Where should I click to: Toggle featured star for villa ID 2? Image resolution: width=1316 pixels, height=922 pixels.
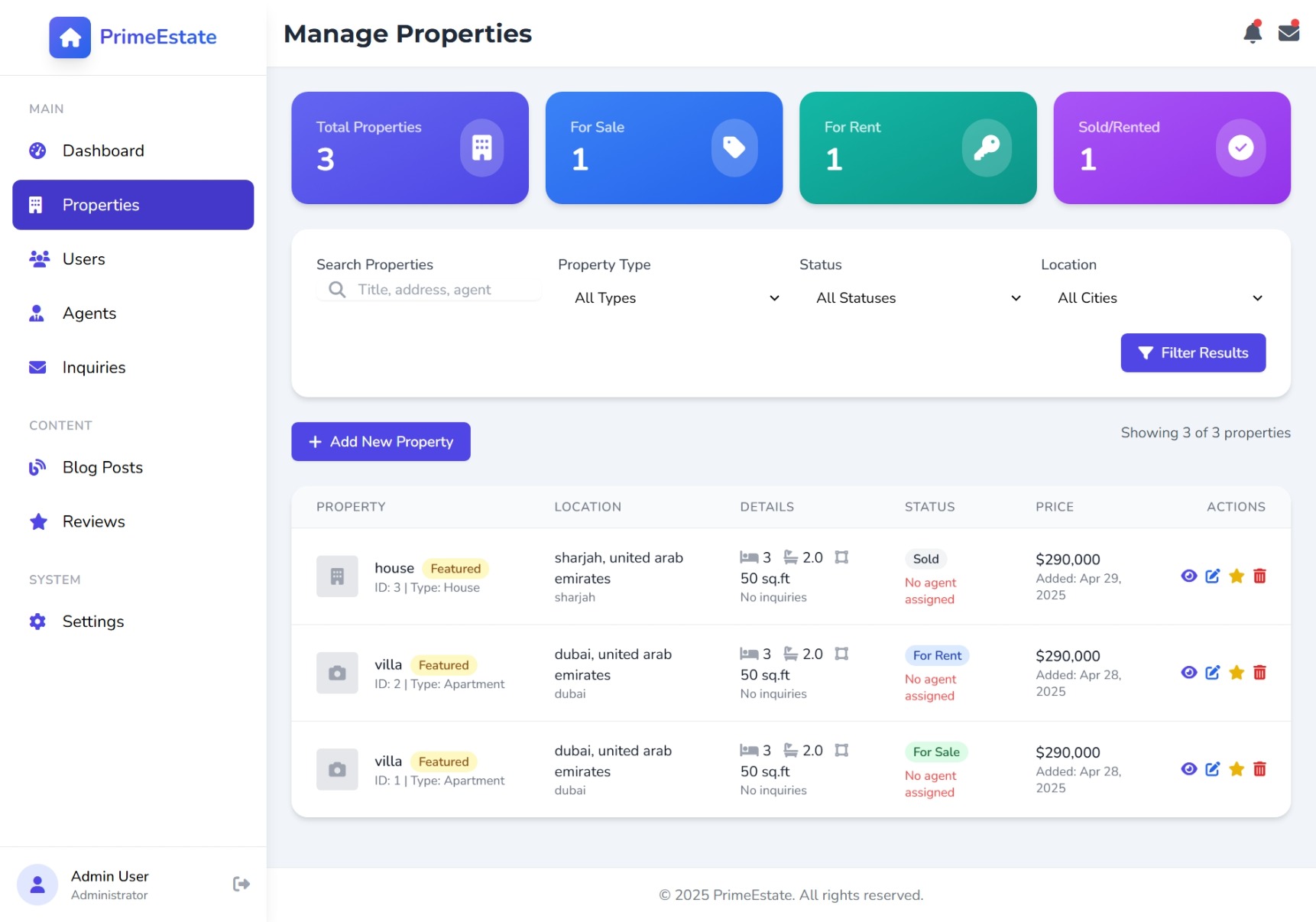coord(1237,673)
